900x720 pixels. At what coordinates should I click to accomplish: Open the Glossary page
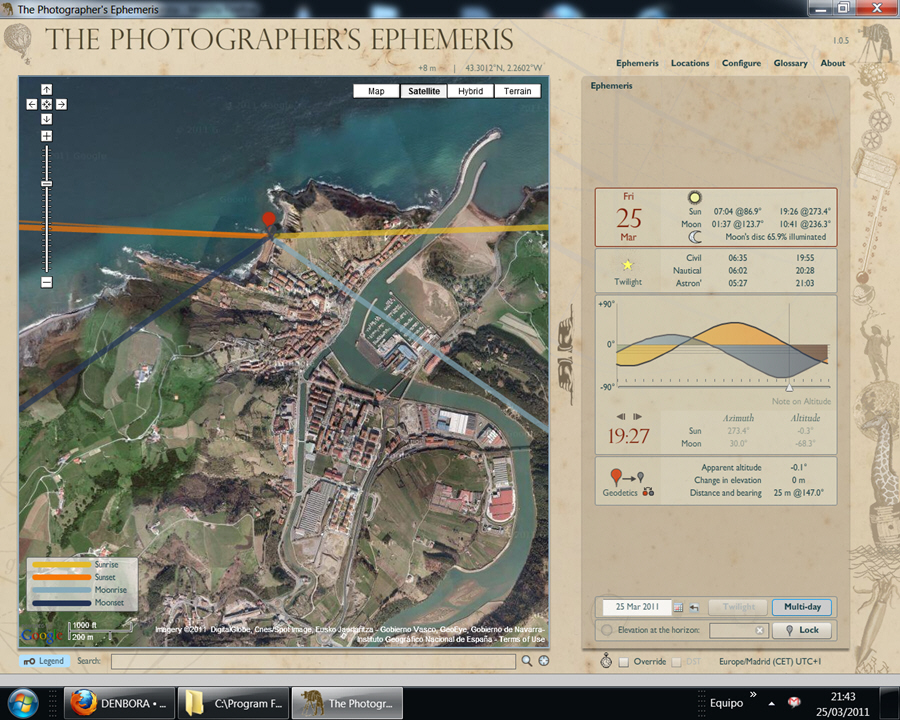click(x=790, y=63)
